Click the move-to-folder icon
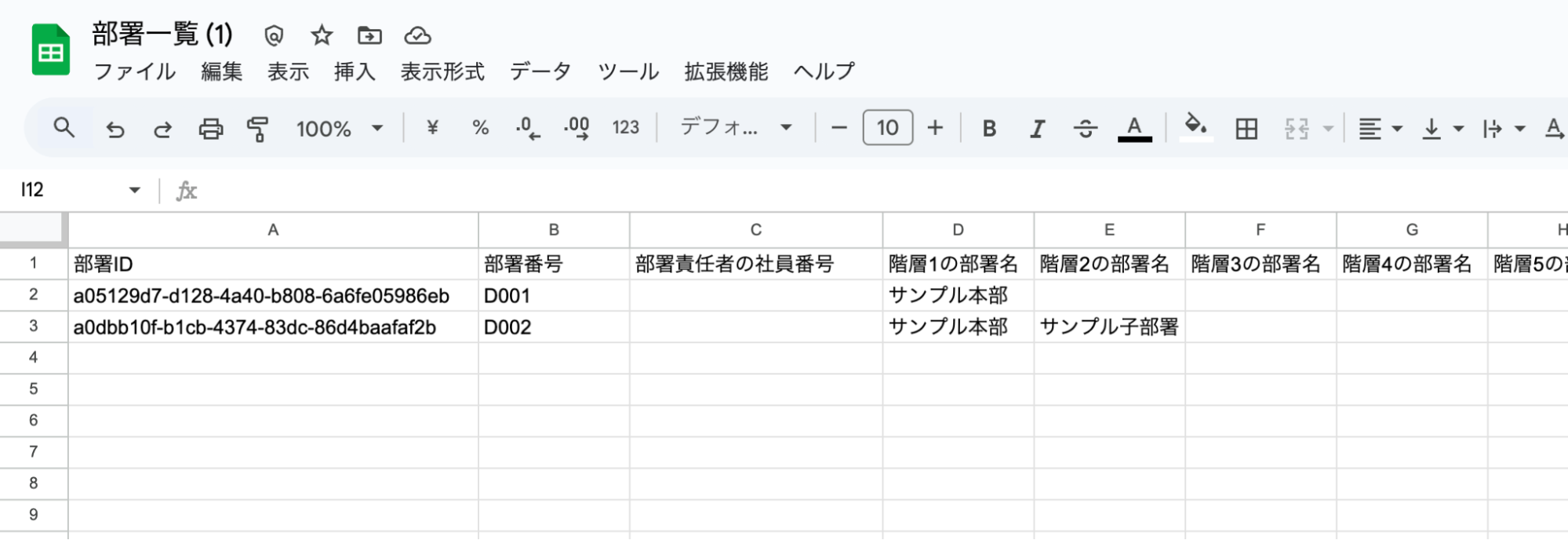Viewport: 1568px width, 540px height. pyautogui.click(x=369, y=35)
